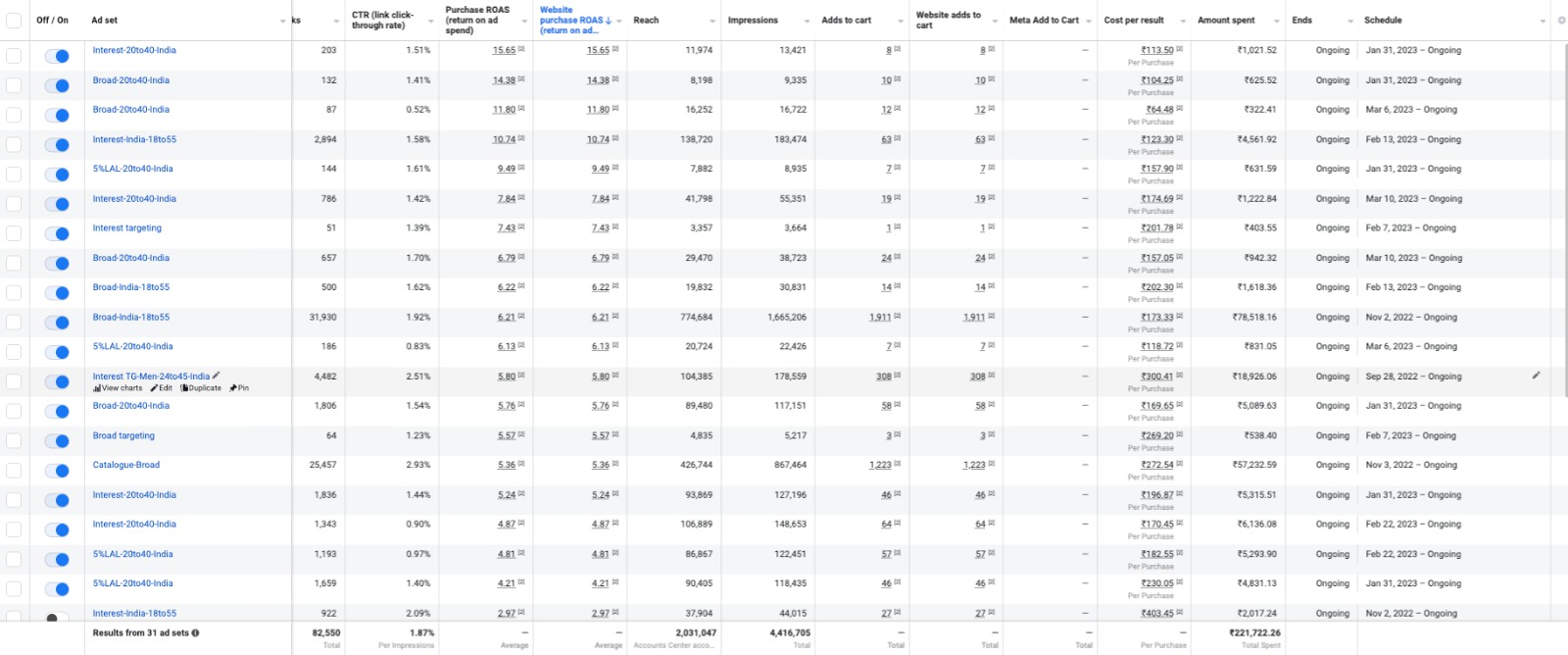Screen dimensions: 1568x655
Task: Expand the Amount spent column dropdown
Action: 1276,21
